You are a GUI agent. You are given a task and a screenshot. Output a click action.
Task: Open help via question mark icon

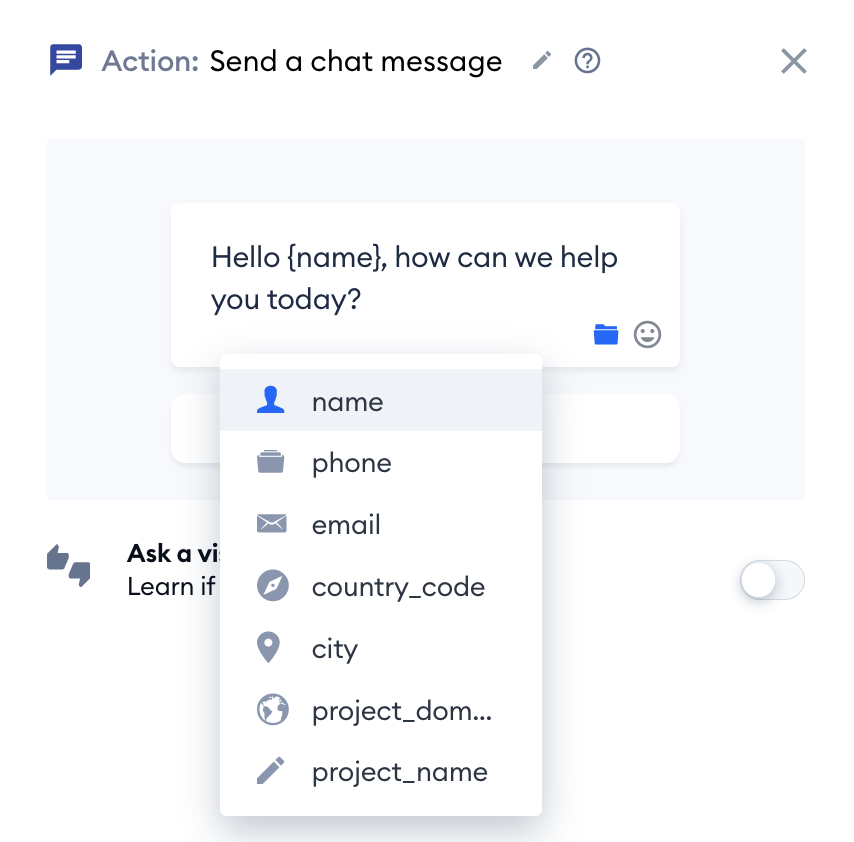(x=587, y=60)
